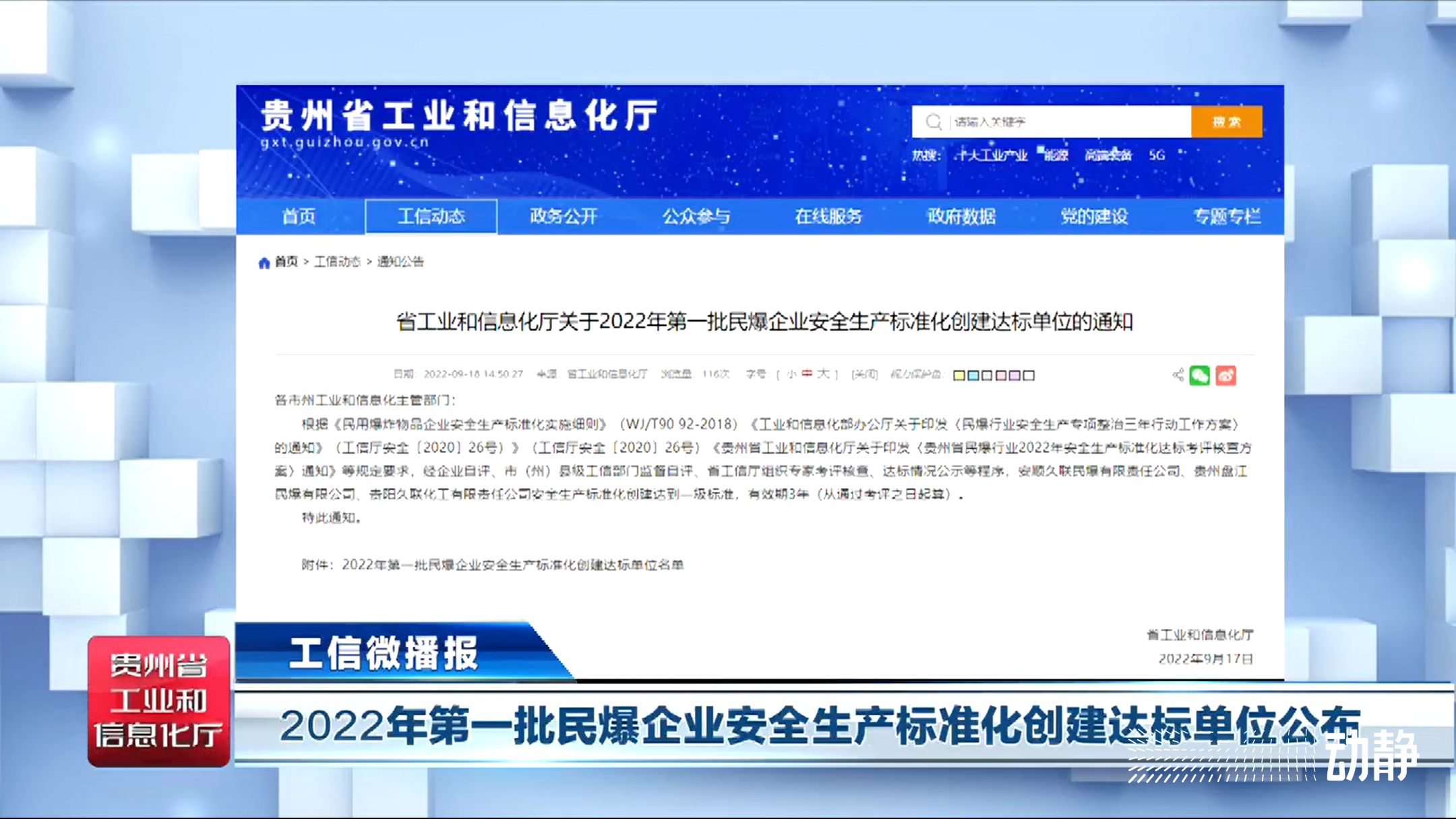The width and height of the screenshot is (1456, 819).
Task: Share article via Weibo icon
Action: pos(1226,375)
